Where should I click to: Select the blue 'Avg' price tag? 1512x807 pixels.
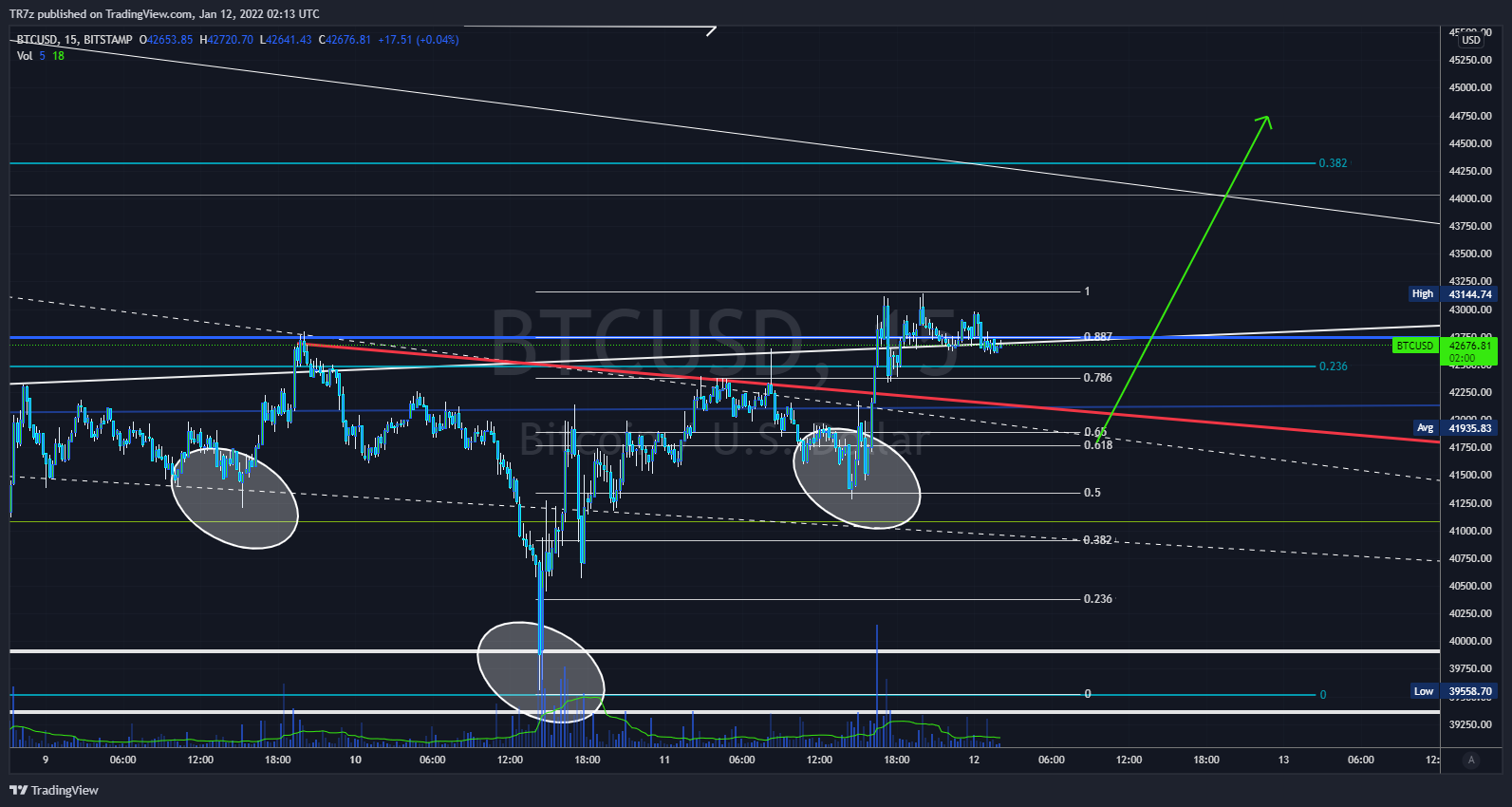[x=1425, y=428]
